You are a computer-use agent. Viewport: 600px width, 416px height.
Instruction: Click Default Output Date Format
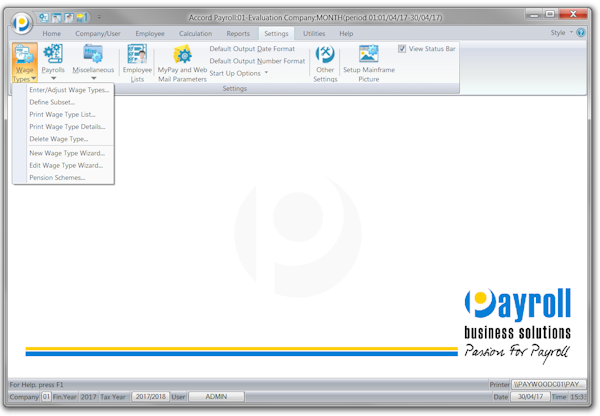coord(252,49)
